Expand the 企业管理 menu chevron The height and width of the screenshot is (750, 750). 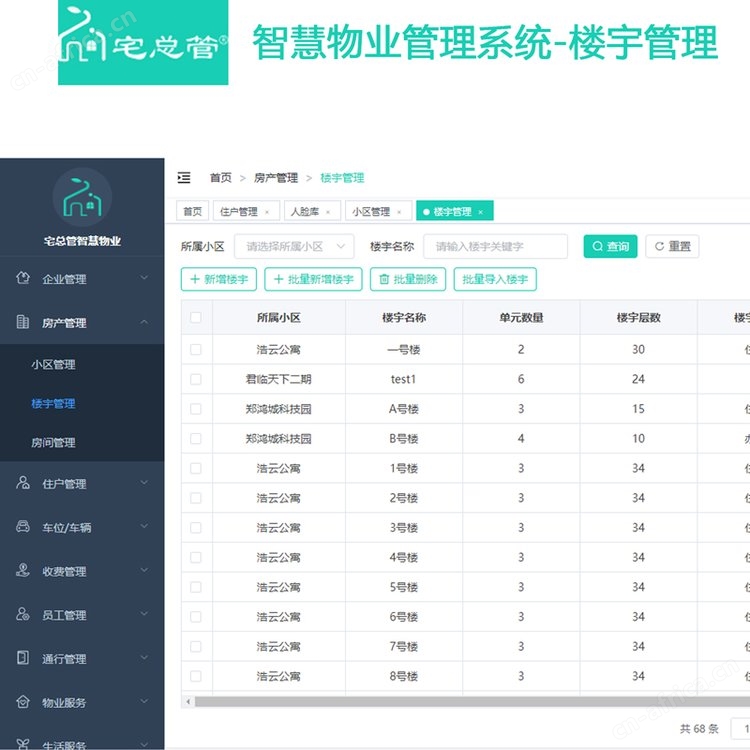point(144,277)
